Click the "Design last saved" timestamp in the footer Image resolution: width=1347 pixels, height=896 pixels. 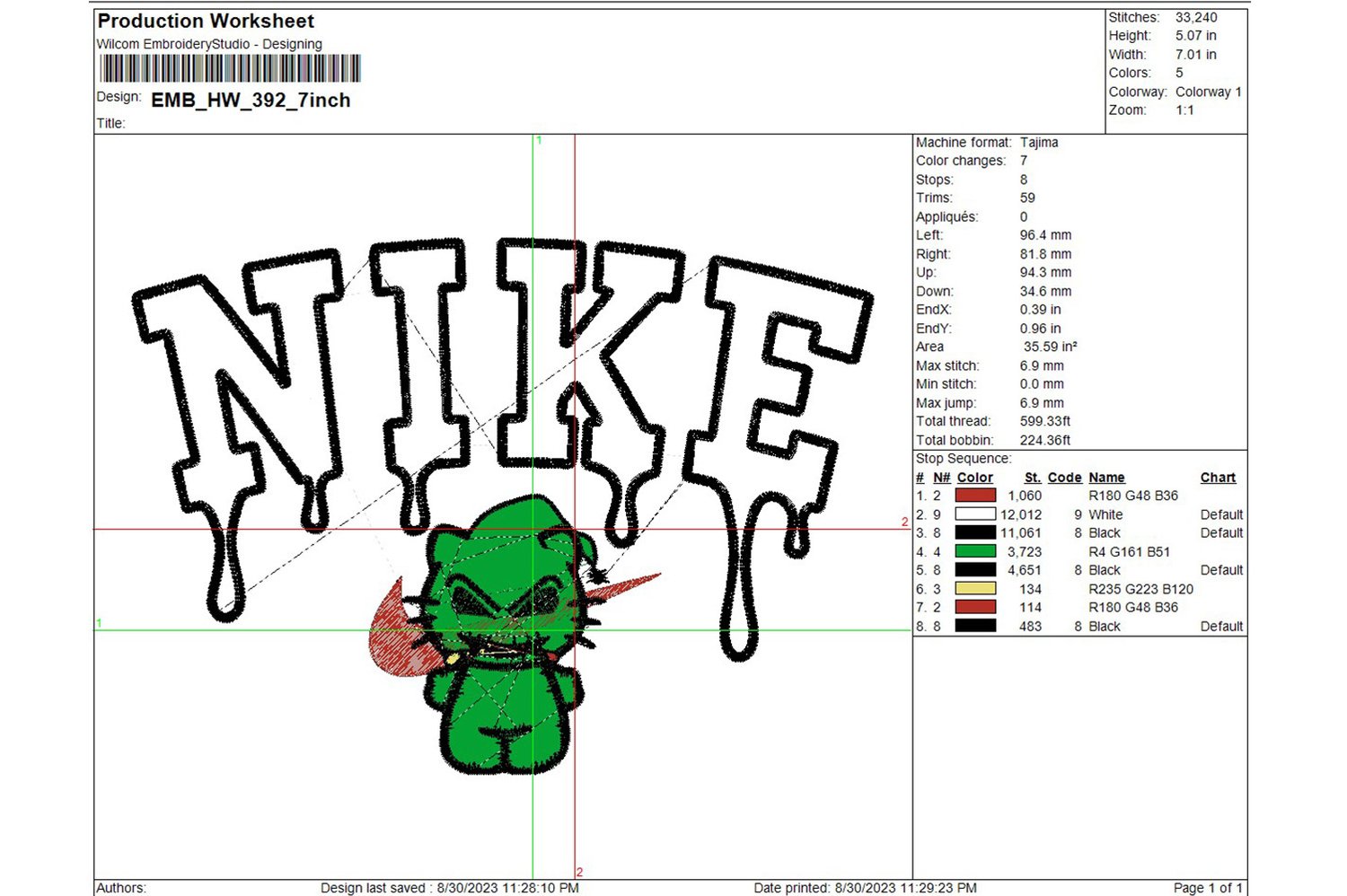[x=450, y=888]
